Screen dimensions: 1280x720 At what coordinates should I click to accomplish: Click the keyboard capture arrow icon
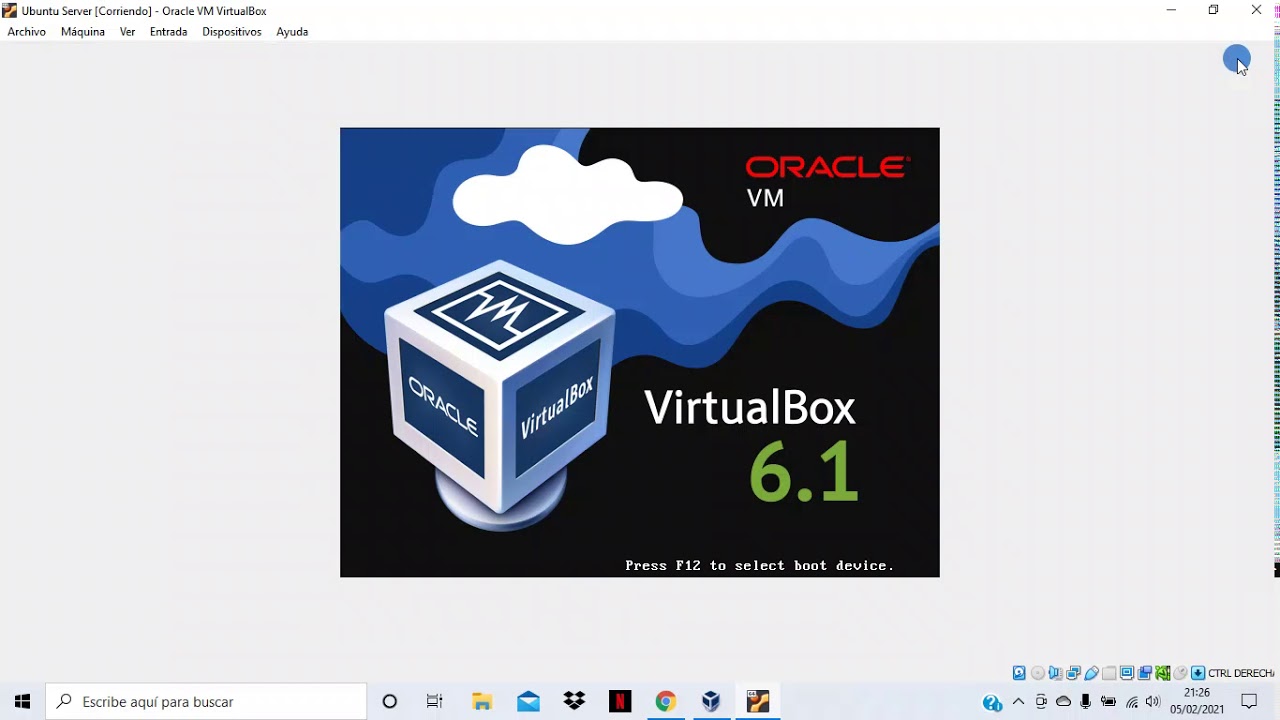pos(1198,673)
